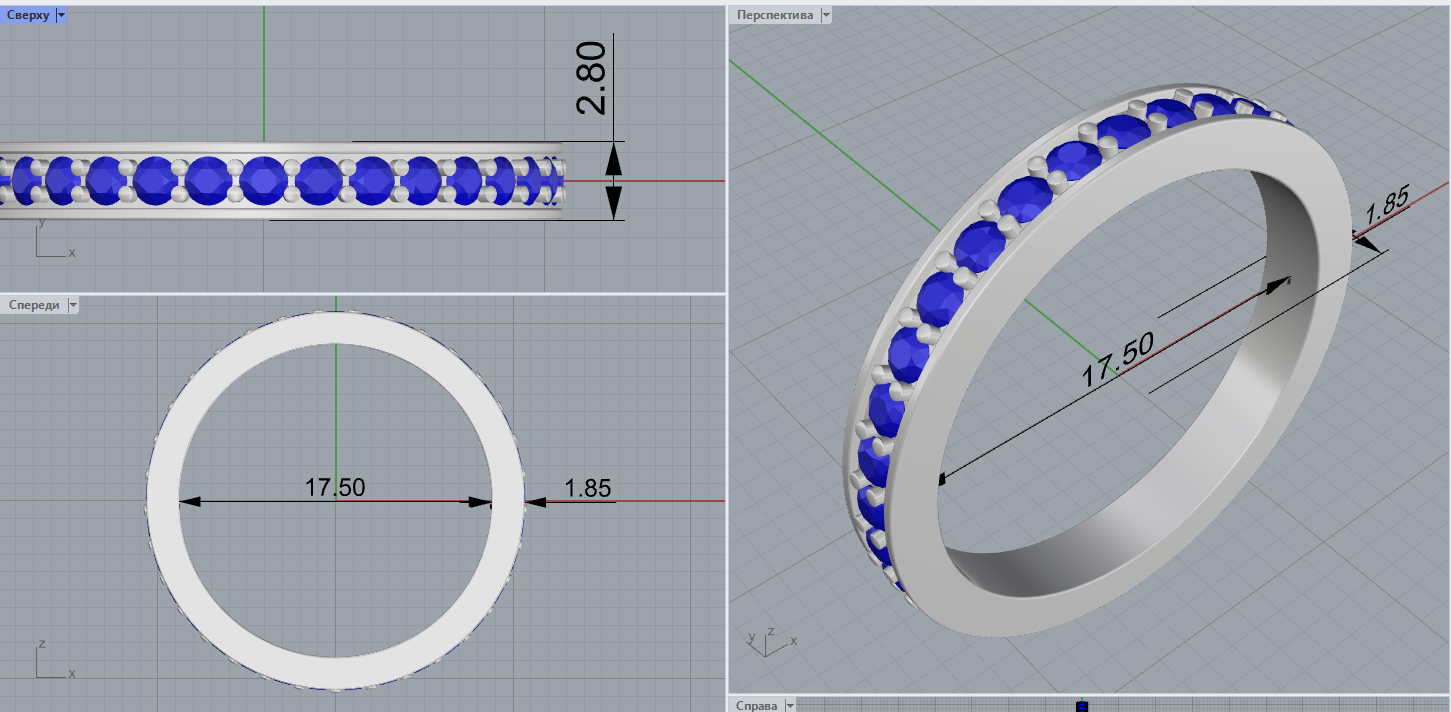Select the 17.50 dimension in Спереди view

335,488
